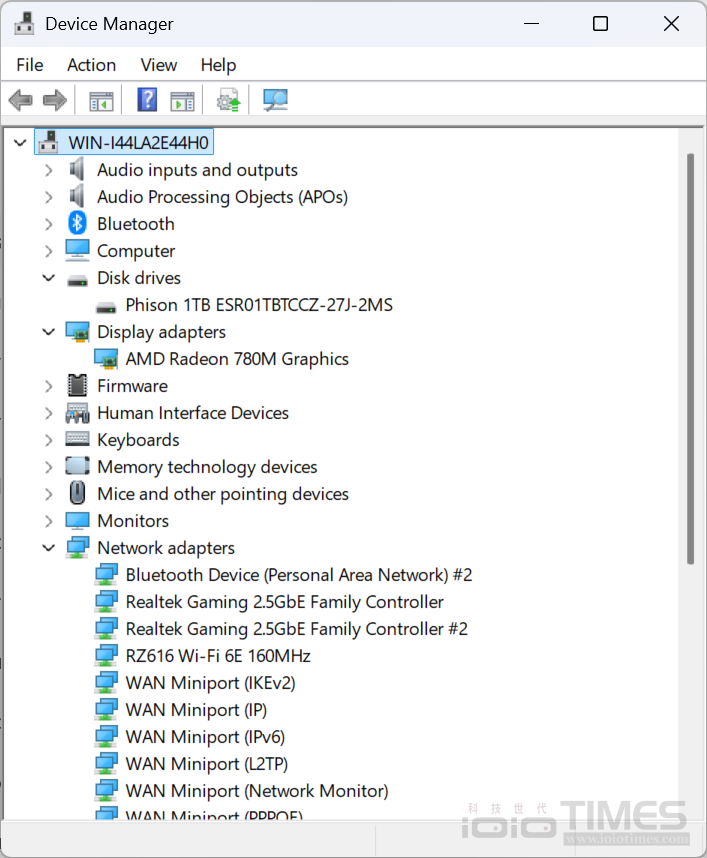Select AMD Radeon 780M Graphics device

point(237,359)
